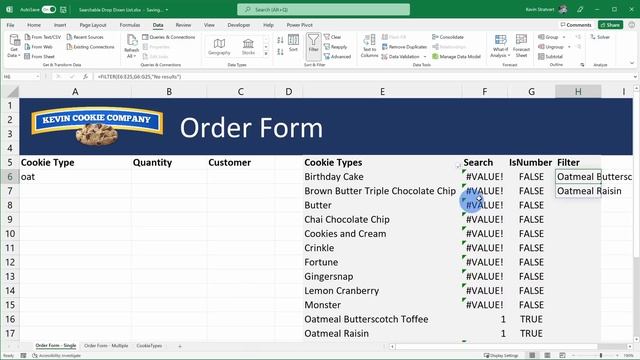Switch to Page Layout view
This screenshot has height=360, width=640.
pyautogui.click(x=547, y=356)
